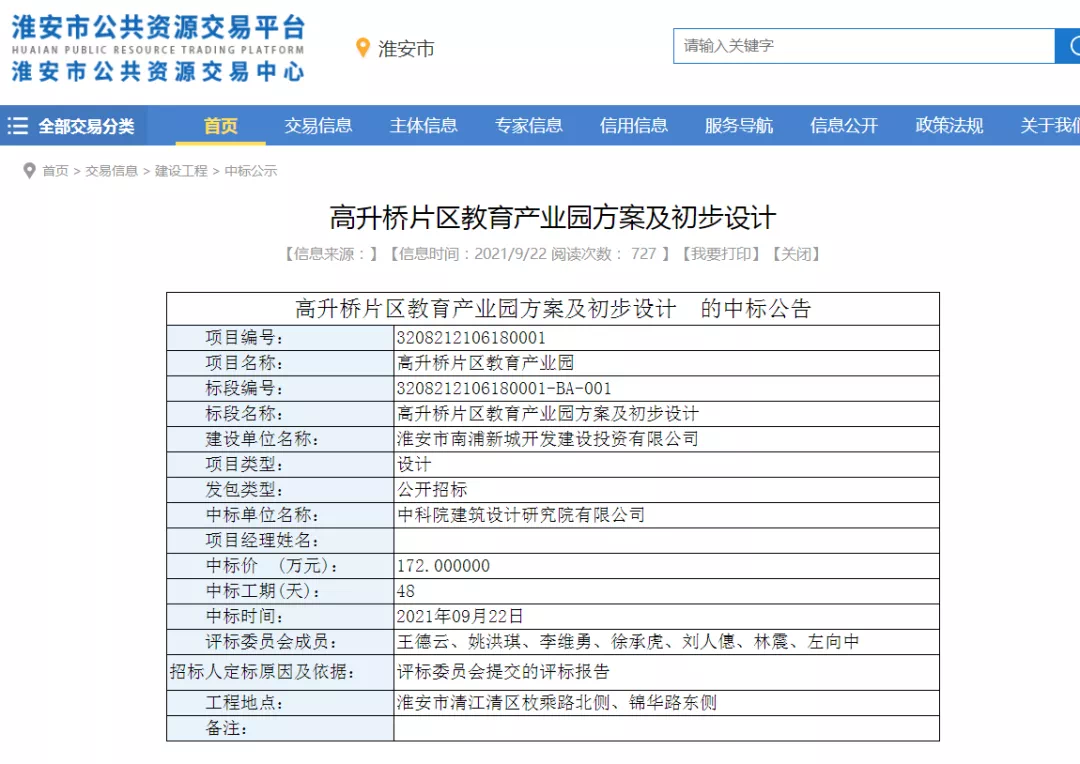Click the 淮安市公共资源交易平台 logo
Screen dimensions: 1080x764
point(158,49)
